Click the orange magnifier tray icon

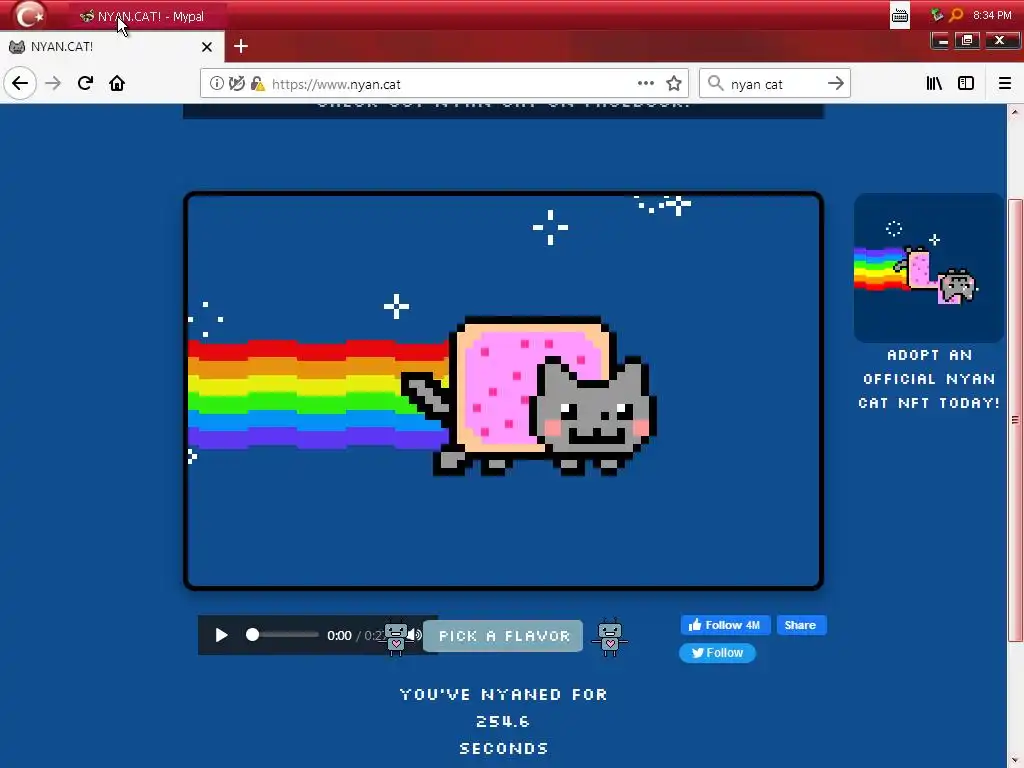956,14
